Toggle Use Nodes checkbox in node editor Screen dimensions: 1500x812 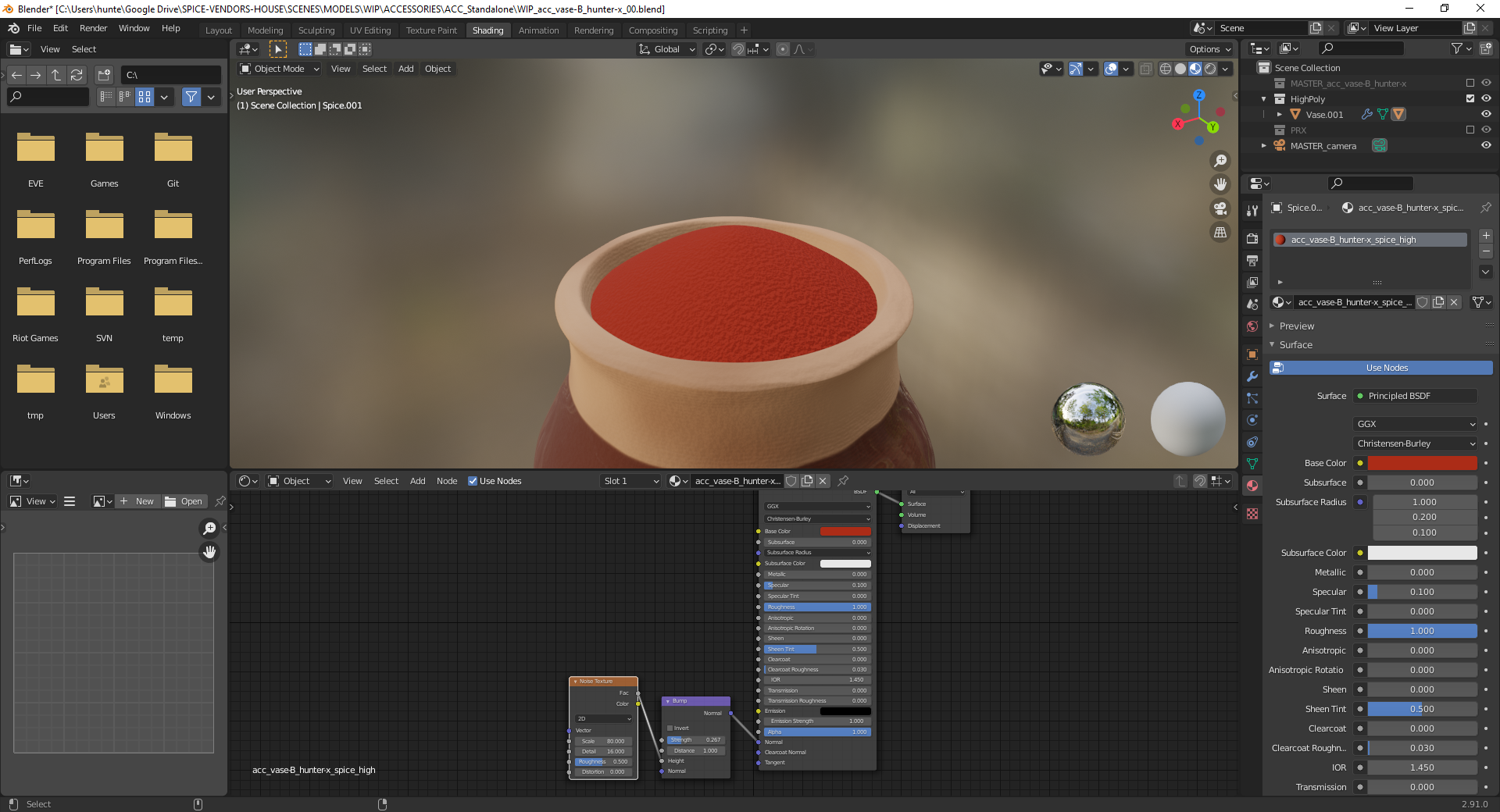473,481
